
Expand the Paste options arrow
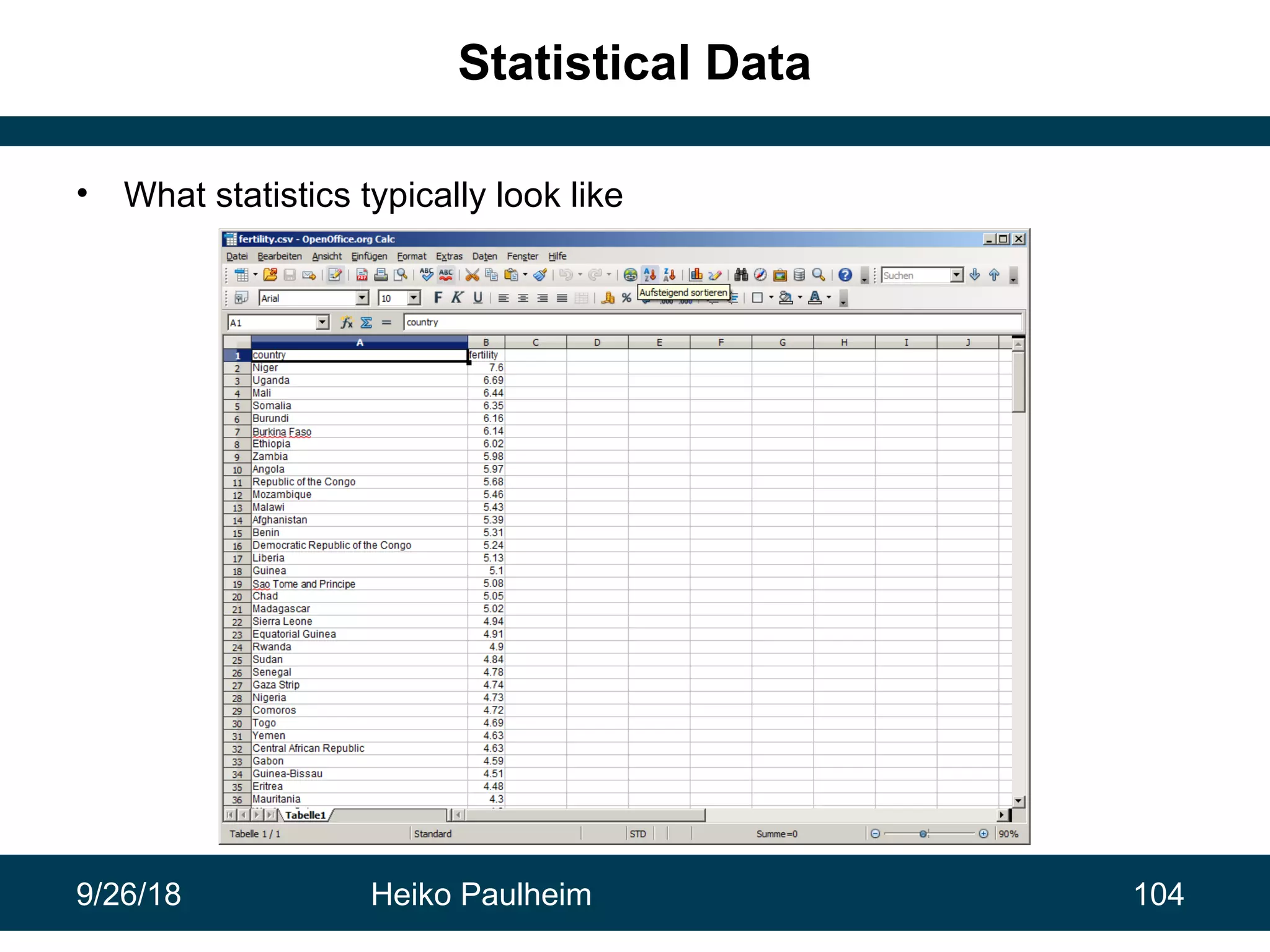pyautogui.click(x=525, y=275)
